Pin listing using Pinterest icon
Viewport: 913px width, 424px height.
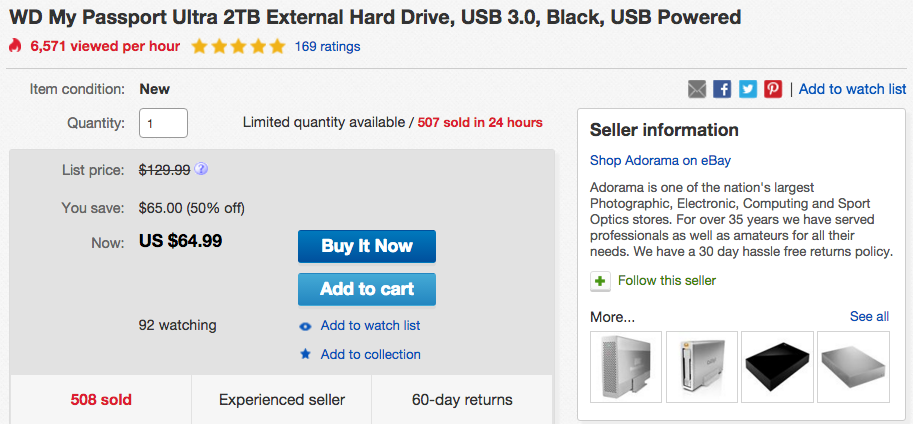pyautogui.click(x=772, y=89)
